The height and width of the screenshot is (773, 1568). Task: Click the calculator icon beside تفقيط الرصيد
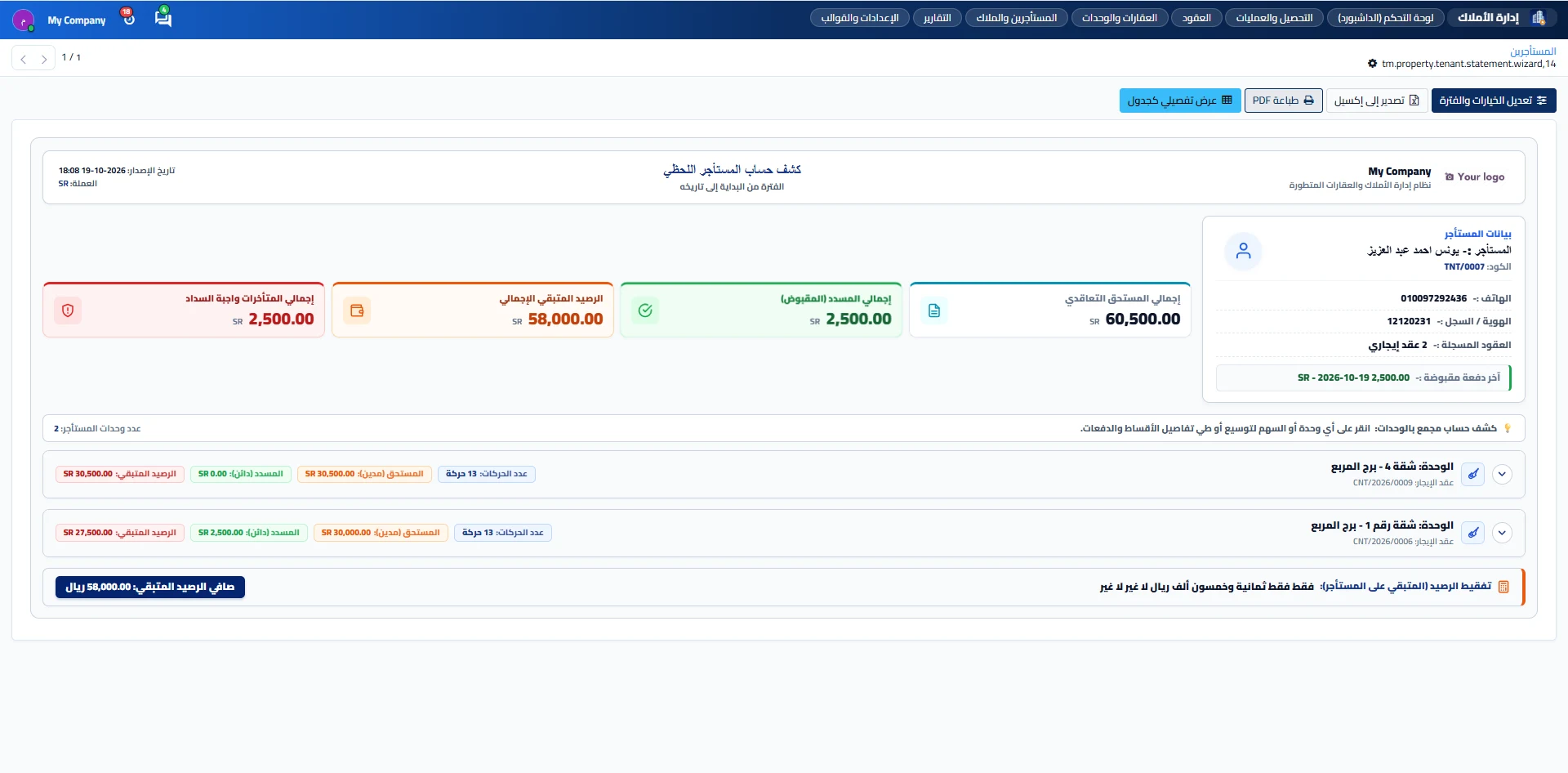pyautogui.click(x=1503, y=587)
